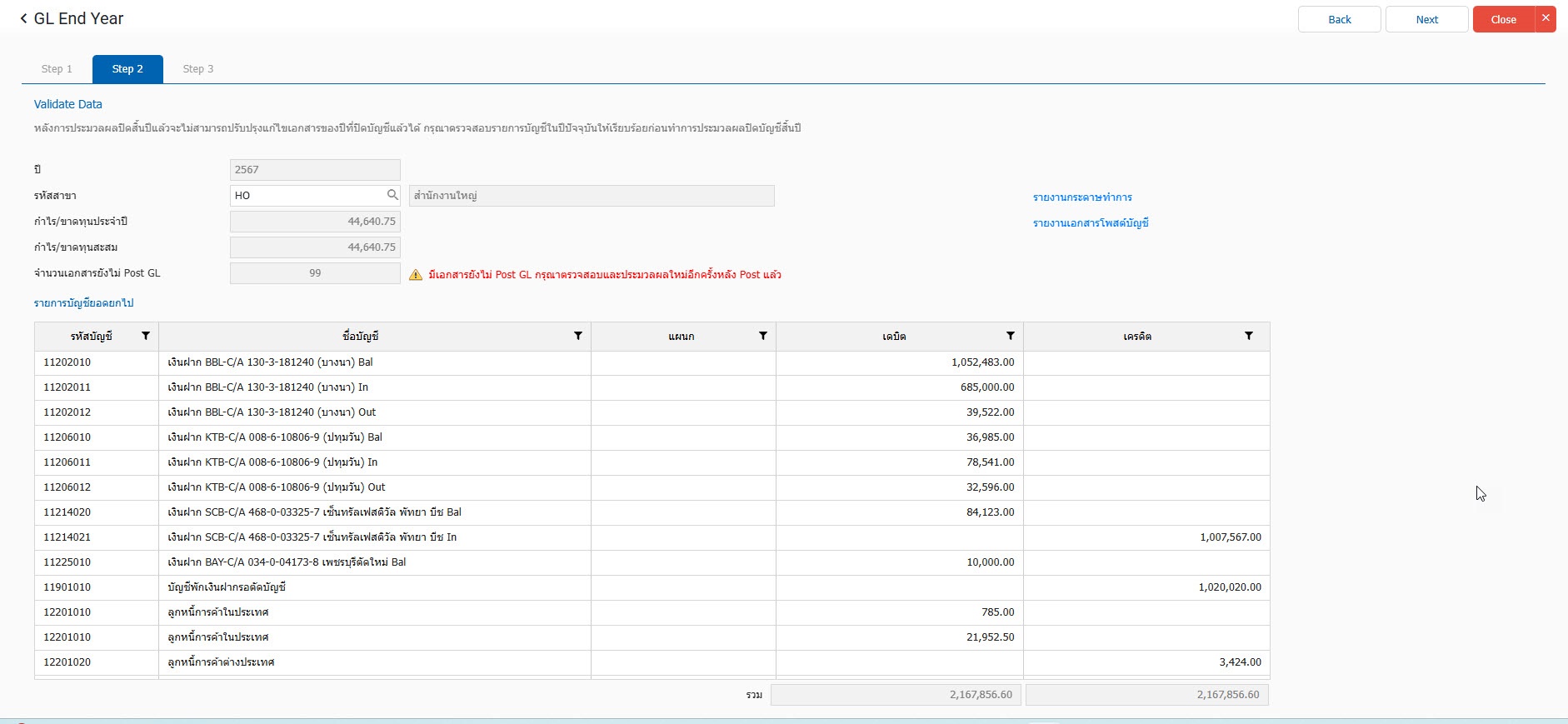Screen dimensions: 1568x724
Task: Switch to Step 3 tab
Action: [198, 69]
